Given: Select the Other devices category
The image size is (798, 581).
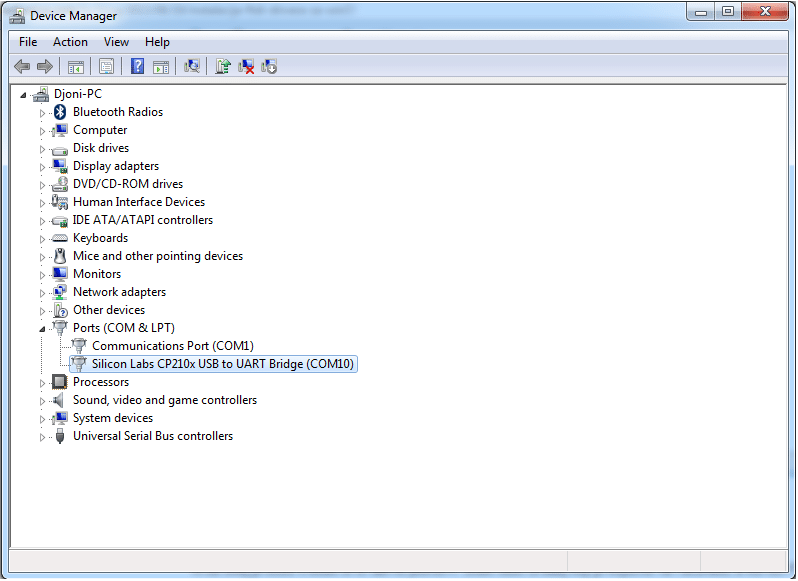Looking at the screenshot, I should [108, 310].
